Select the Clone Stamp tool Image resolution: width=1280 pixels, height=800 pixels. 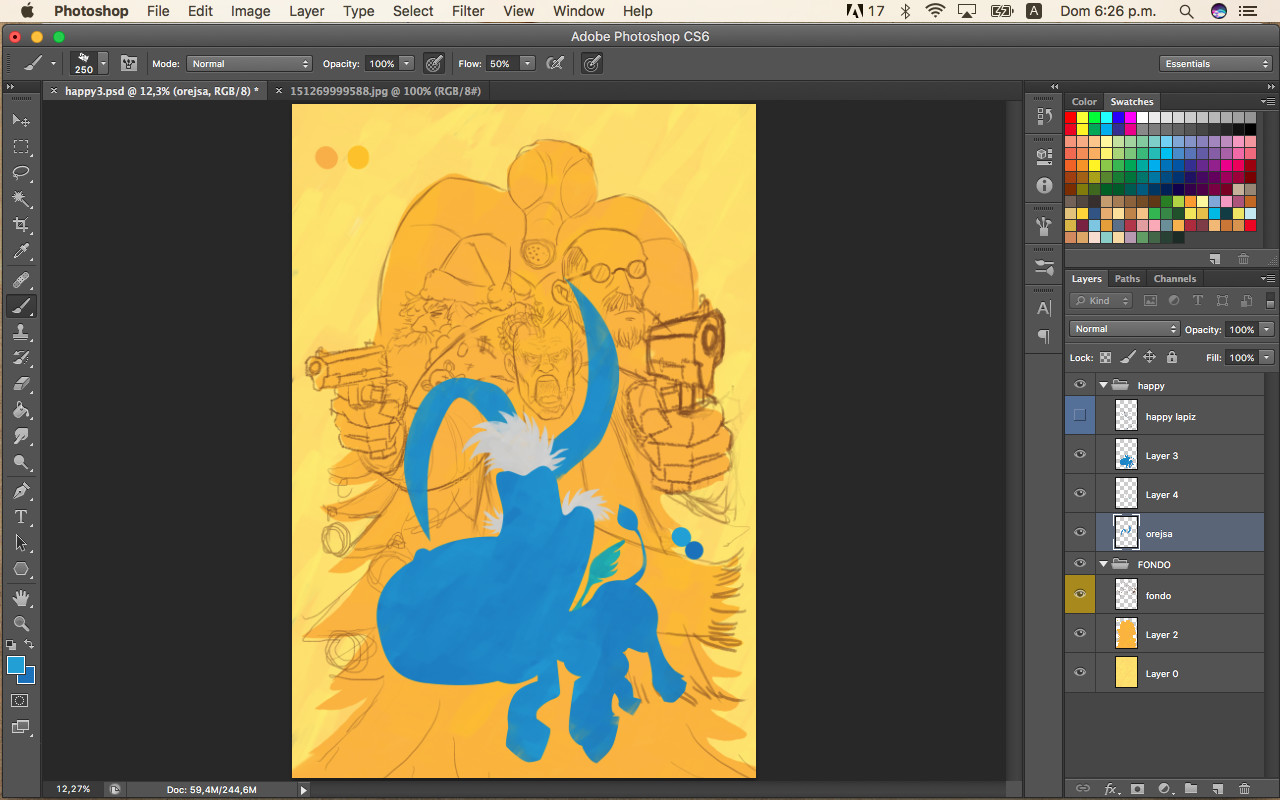pyautogui.click(x=21, y=332)
